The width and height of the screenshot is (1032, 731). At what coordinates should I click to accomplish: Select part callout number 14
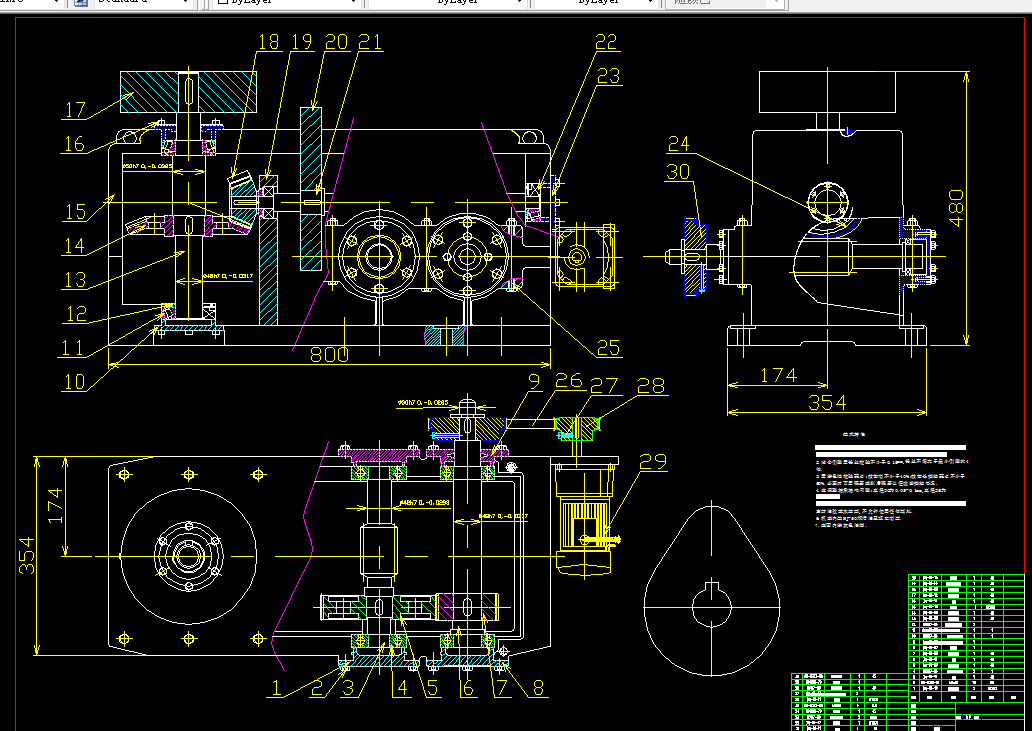click(x=74, y=245)
